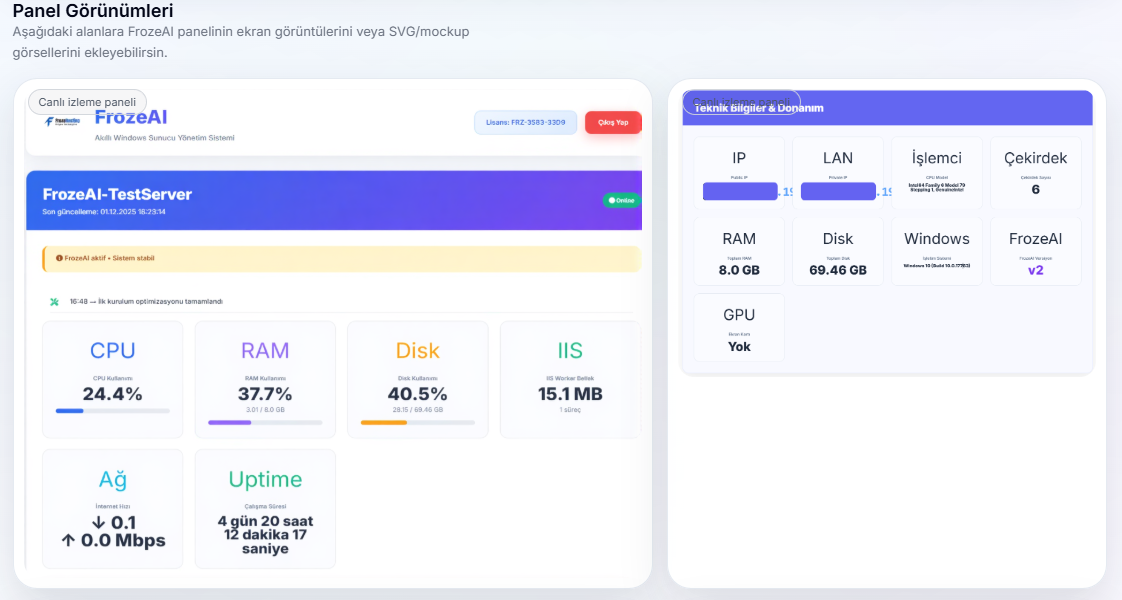The image size is (1122, 600).
Task: Click the info icon in FrozeAI aktif alert
Action: coord(60,258)
